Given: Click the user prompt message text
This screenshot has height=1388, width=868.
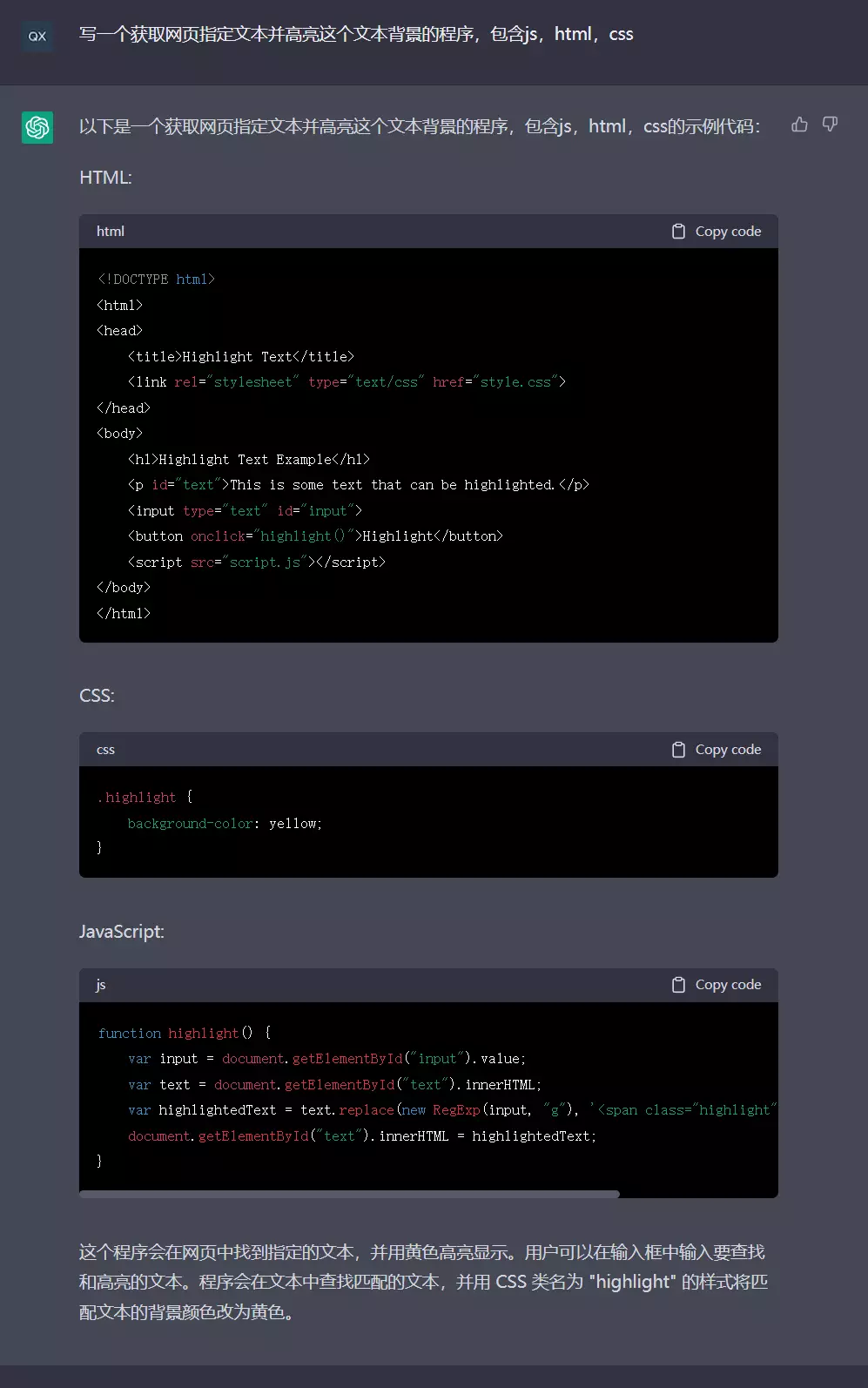Looking at the screenshot, I should 356,35.
